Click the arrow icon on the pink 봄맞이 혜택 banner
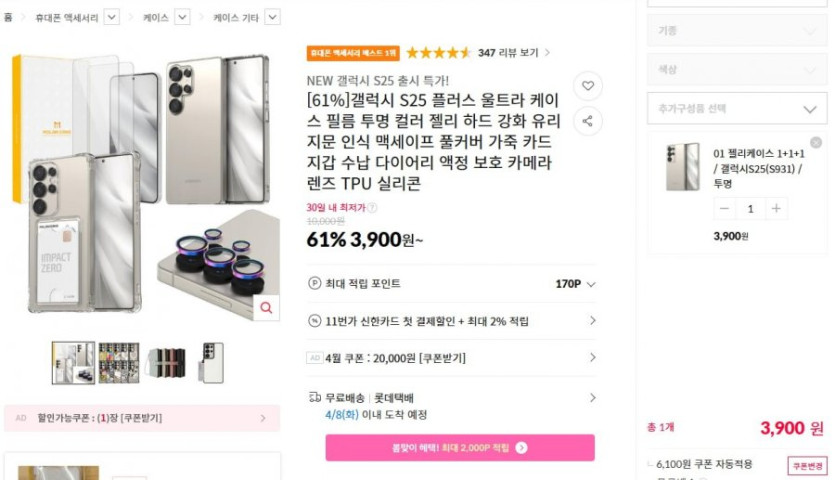 (522, 448)
